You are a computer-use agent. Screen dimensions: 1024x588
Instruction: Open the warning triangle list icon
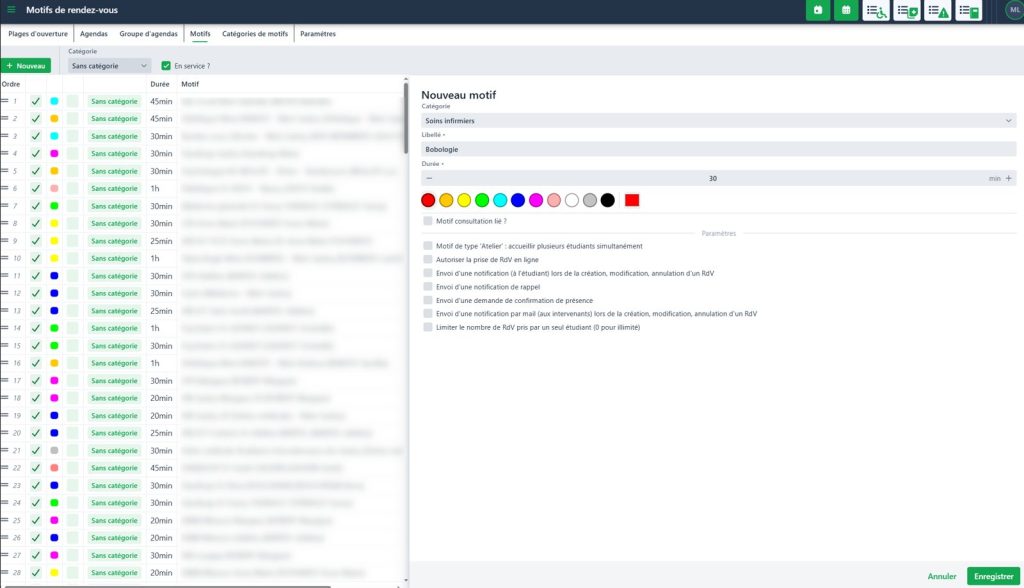[x=938, y=10]
